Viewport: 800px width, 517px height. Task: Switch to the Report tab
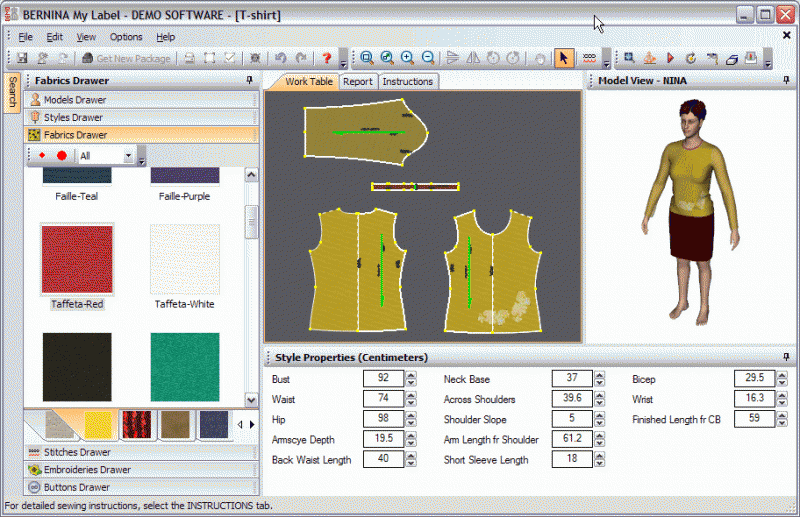[358, 82]
